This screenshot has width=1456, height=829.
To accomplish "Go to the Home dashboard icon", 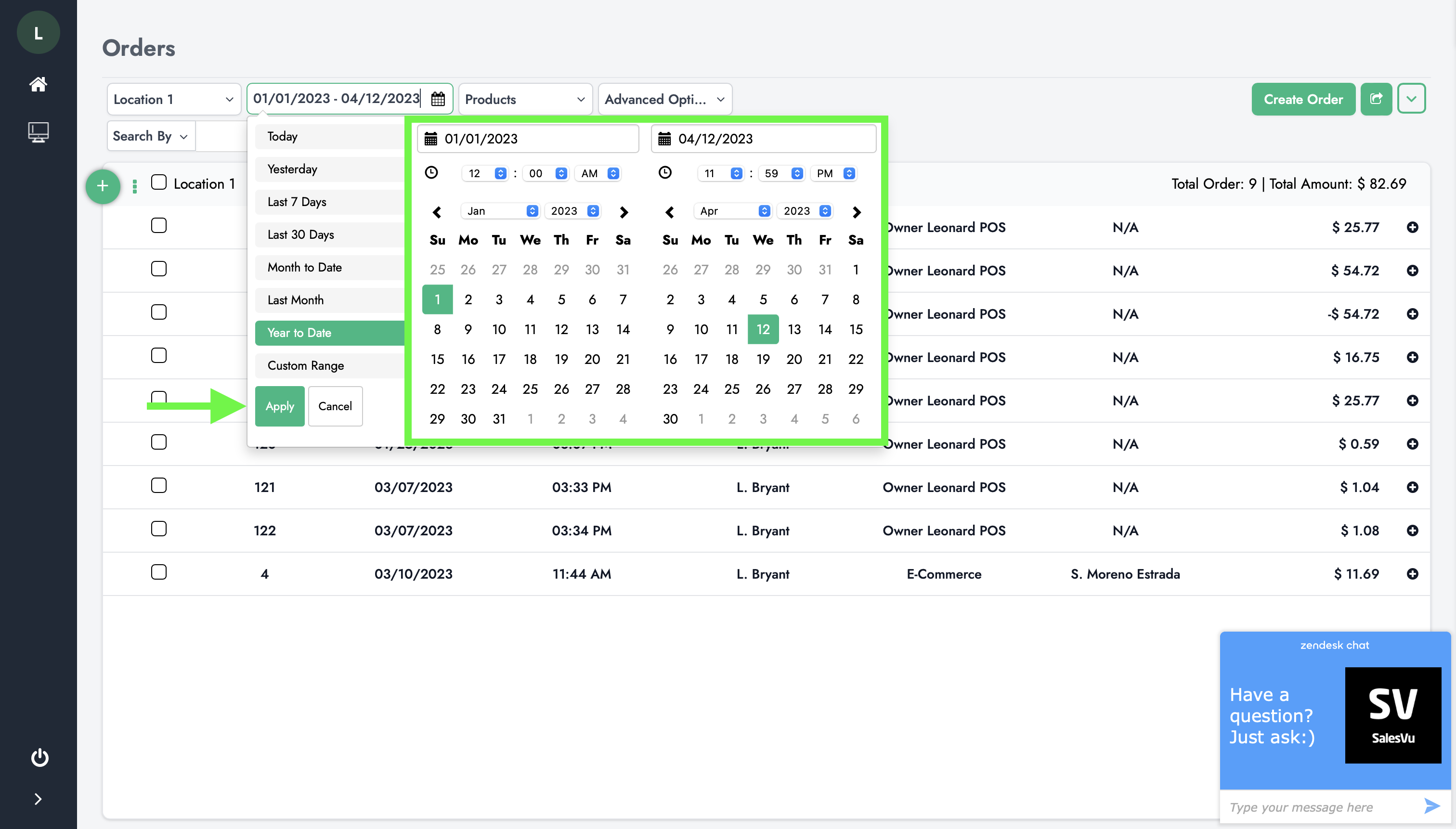I will 38,84.
